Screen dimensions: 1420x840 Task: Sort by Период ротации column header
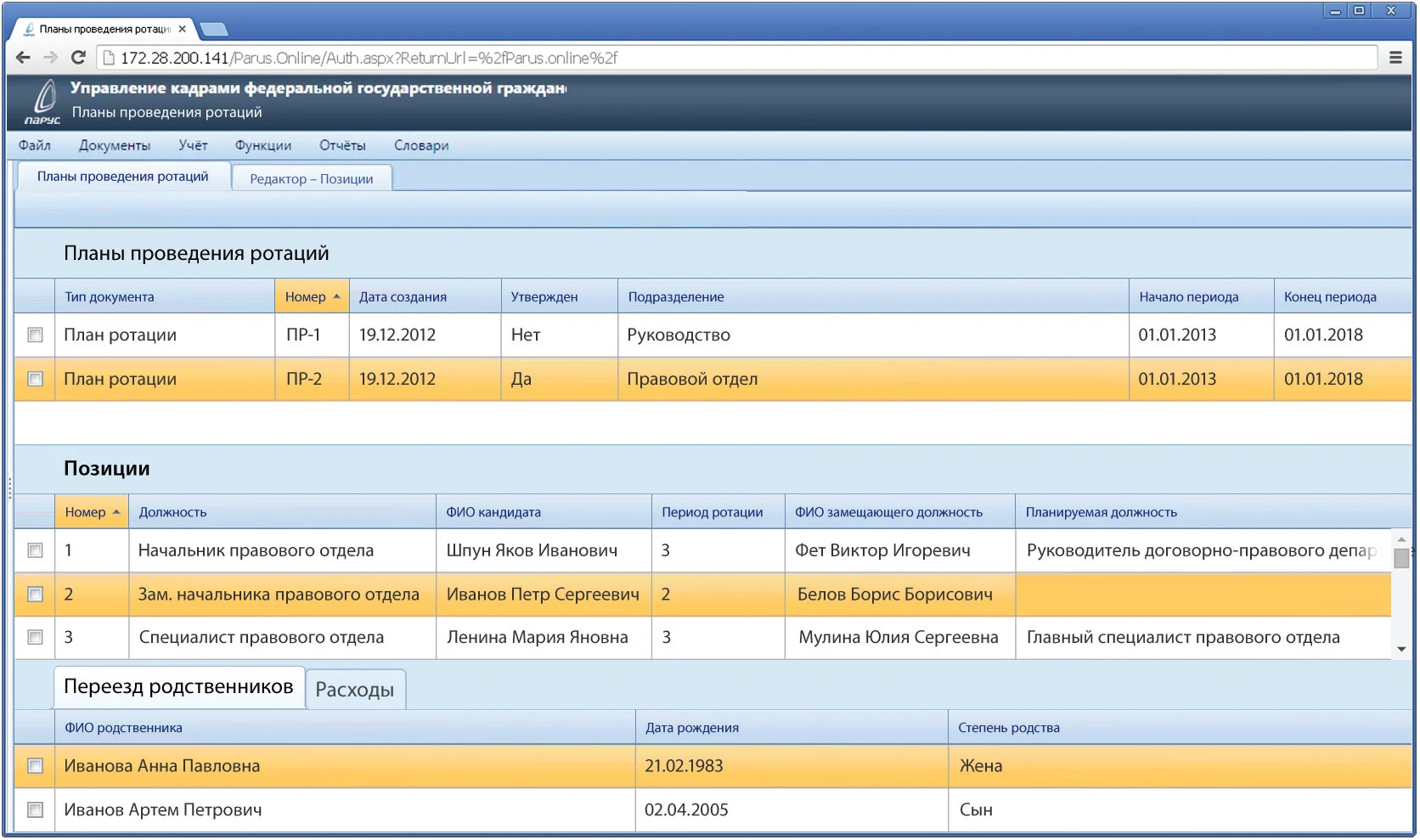(718, 512)
